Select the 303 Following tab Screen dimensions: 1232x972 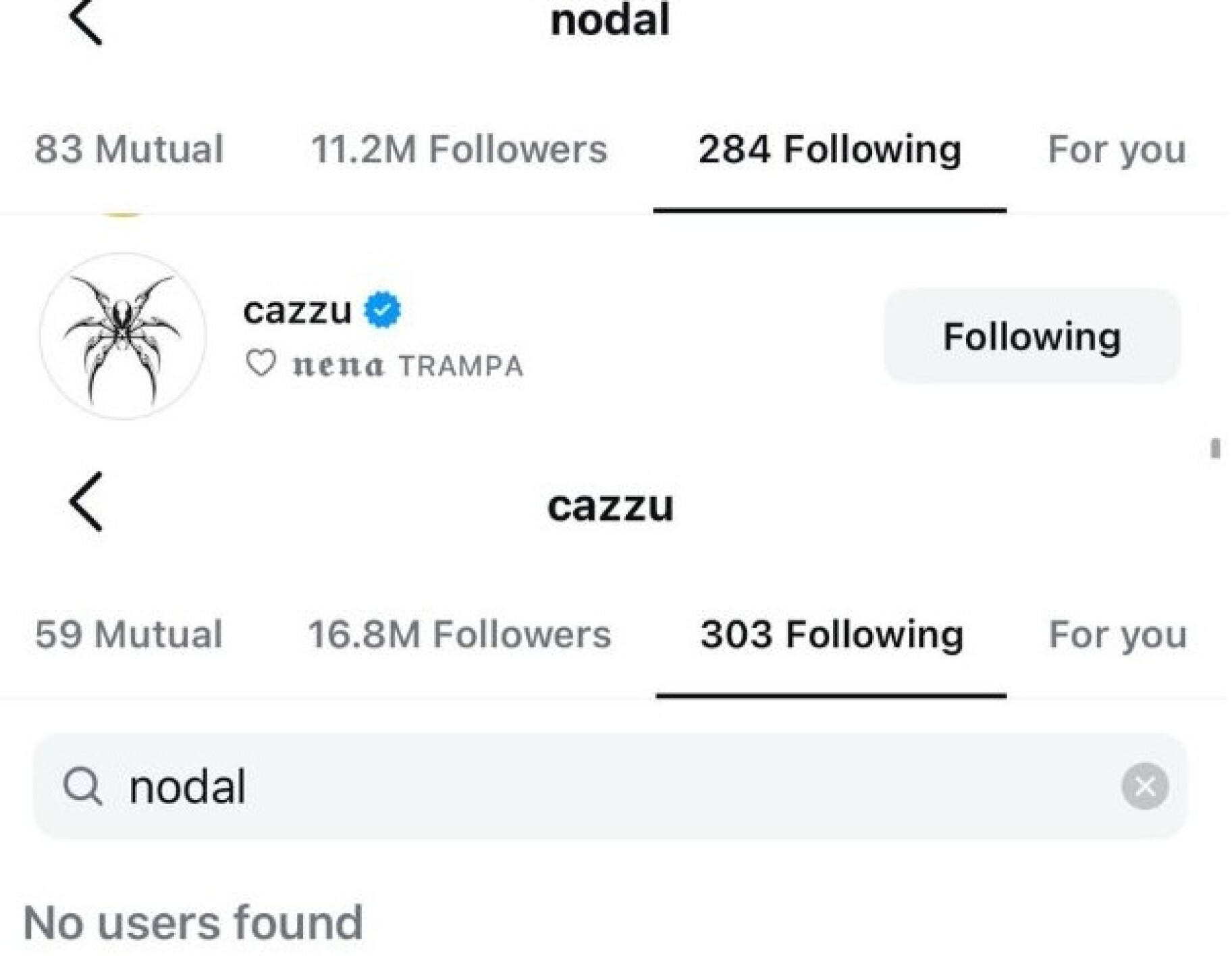(831, 634)
